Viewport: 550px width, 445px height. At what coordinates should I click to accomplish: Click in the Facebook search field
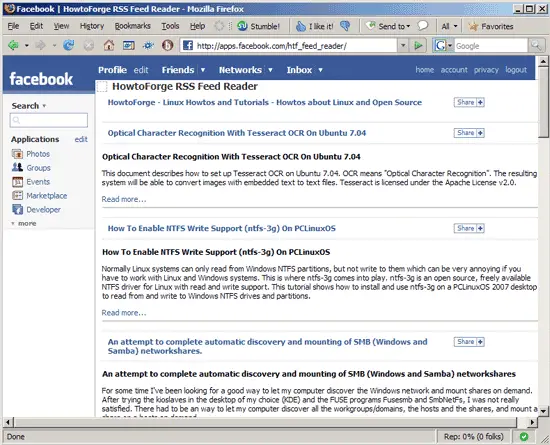pyautogui.click(x=49, y=120)
